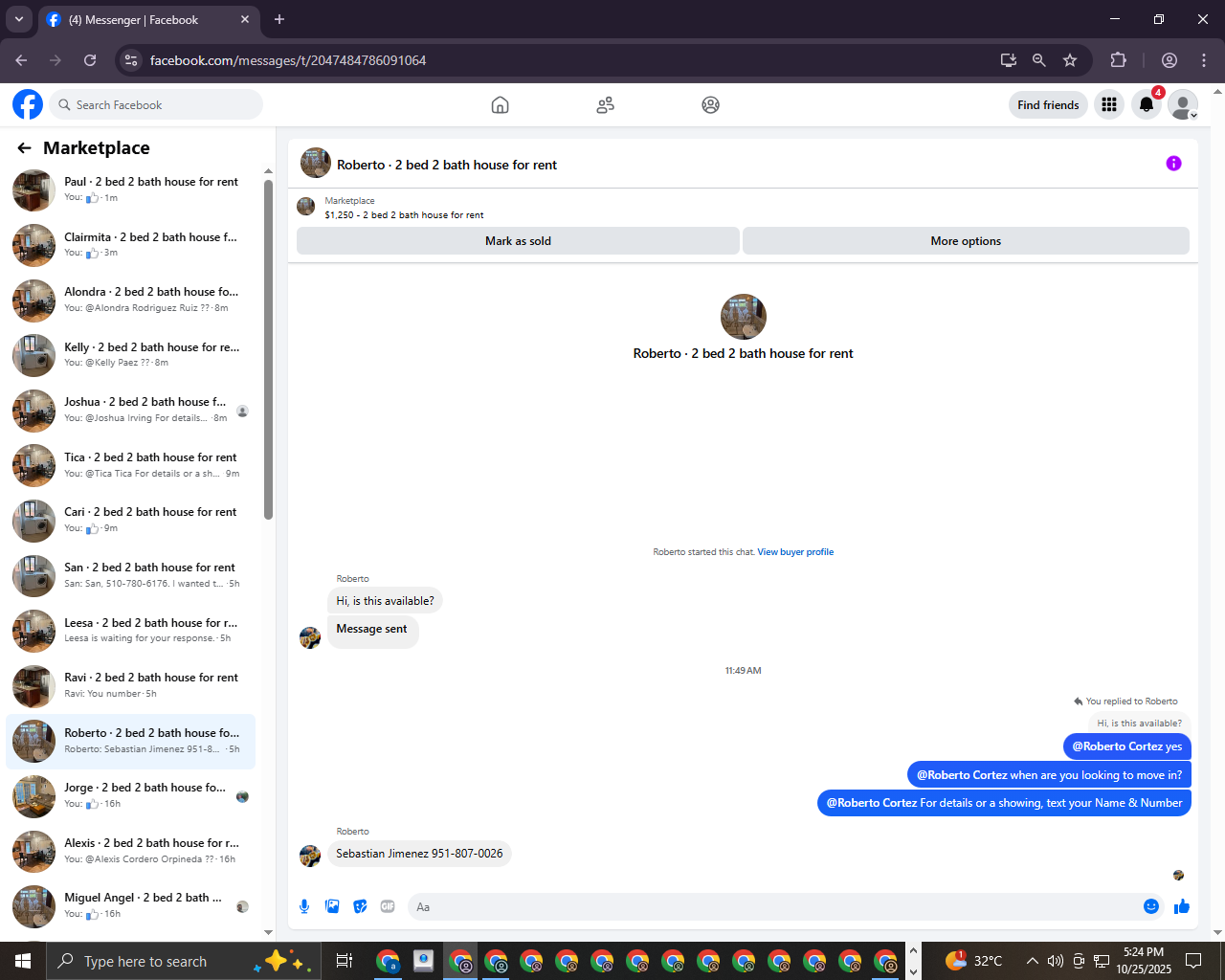Open Task View on the taskbar
The width and height of the screenshot is (1225, 980).
[345, 961]
